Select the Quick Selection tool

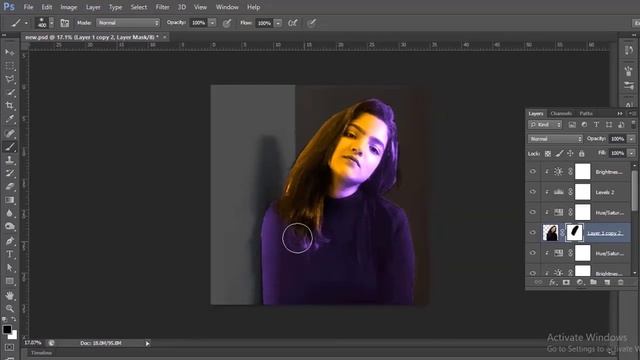10,93
